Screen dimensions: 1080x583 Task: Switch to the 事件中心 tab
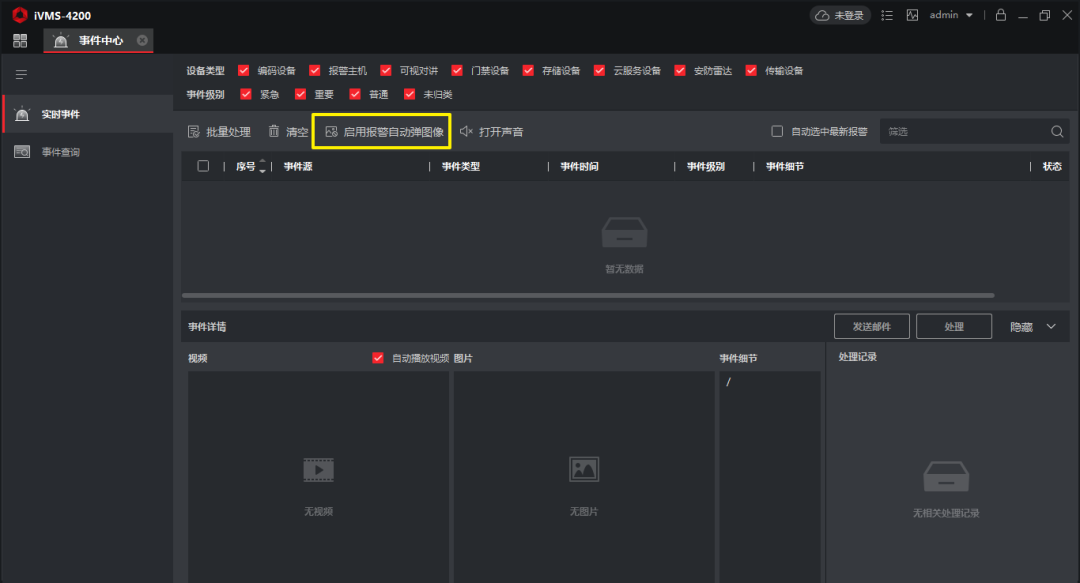pyautogui.click(x=98, y=41)
